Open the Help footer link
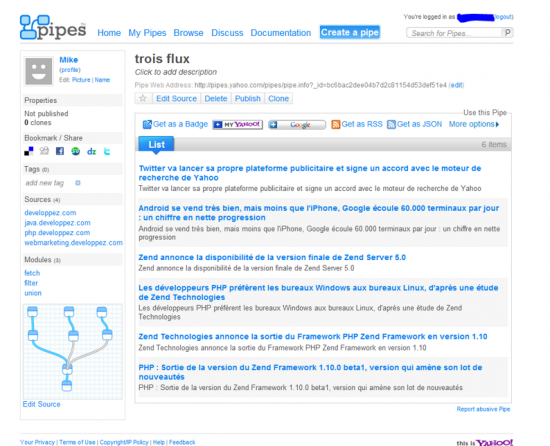The width and height of the screenshot is (550, 446). pos(159,442)
